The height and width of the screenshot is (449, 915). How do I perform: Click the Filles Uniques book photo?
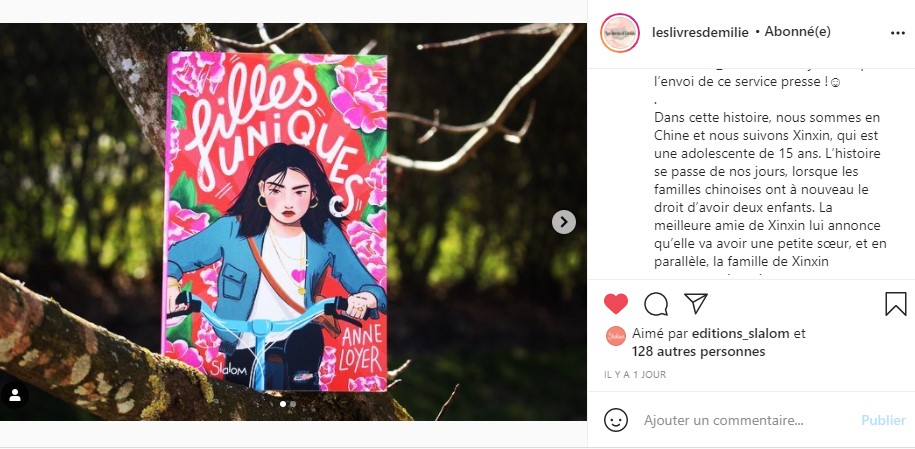(275, 222)
